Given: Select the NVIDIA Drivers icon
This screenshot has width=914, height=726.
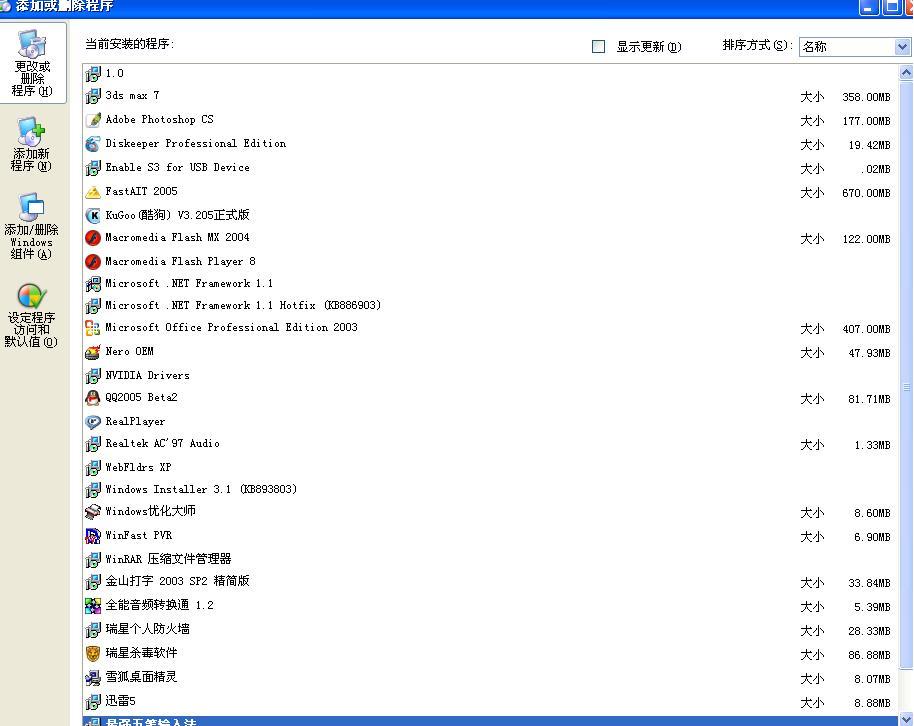Looking at the screenshot, I should coord(93,376).
